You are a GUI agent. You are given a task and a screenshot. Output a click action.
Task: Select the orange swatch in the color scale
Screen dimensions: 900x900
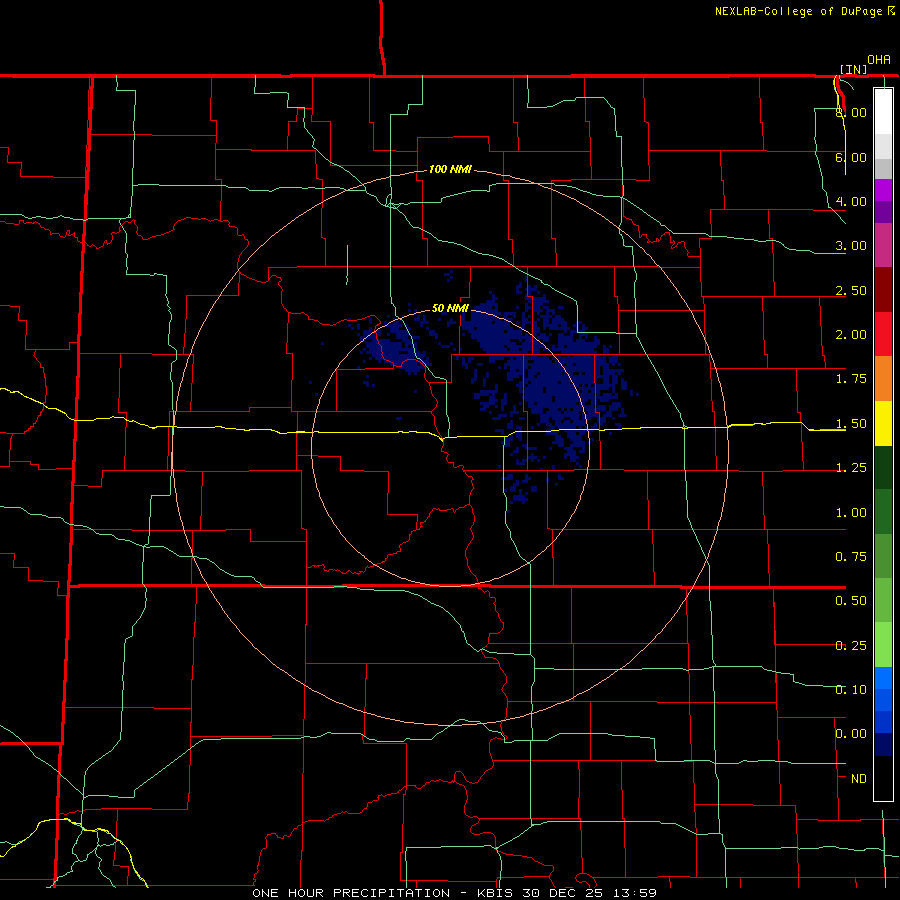(883, 379)
